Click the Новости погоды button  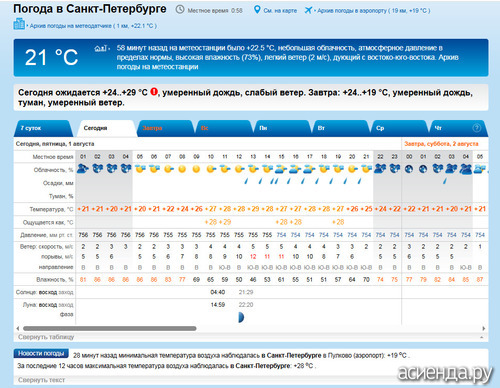coord(41,353)
